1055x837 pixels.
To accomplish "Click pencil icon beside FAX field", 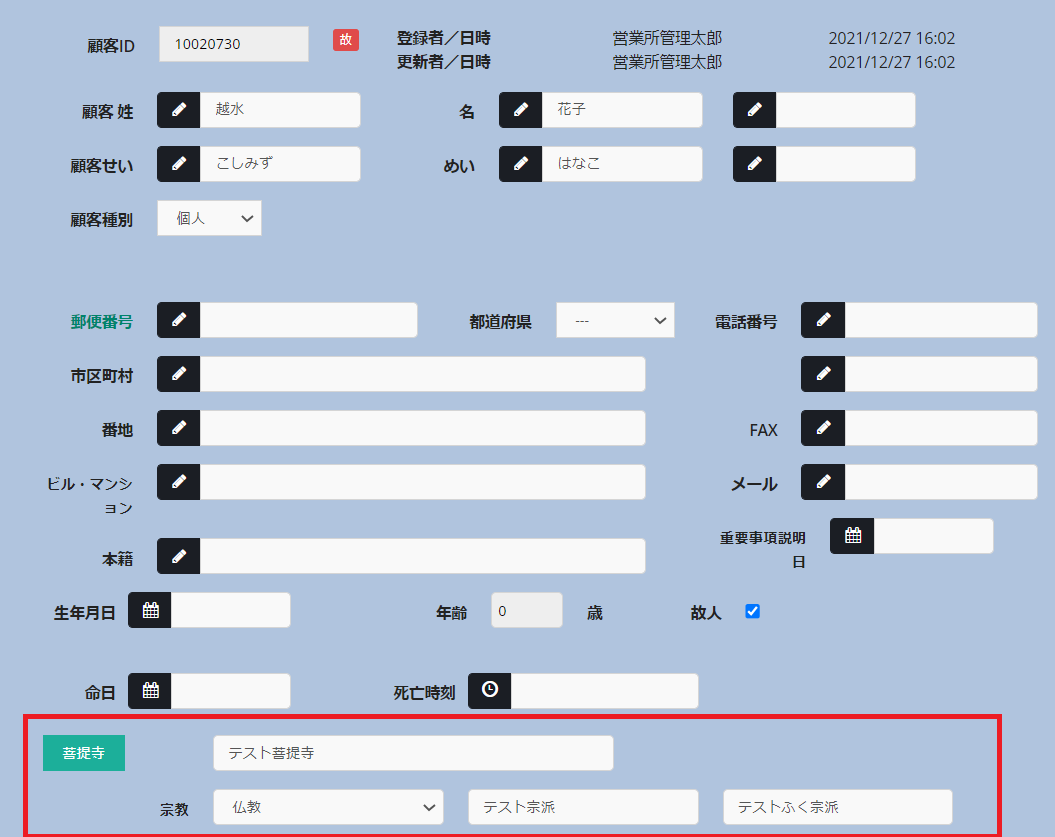I will coord(823,428).
